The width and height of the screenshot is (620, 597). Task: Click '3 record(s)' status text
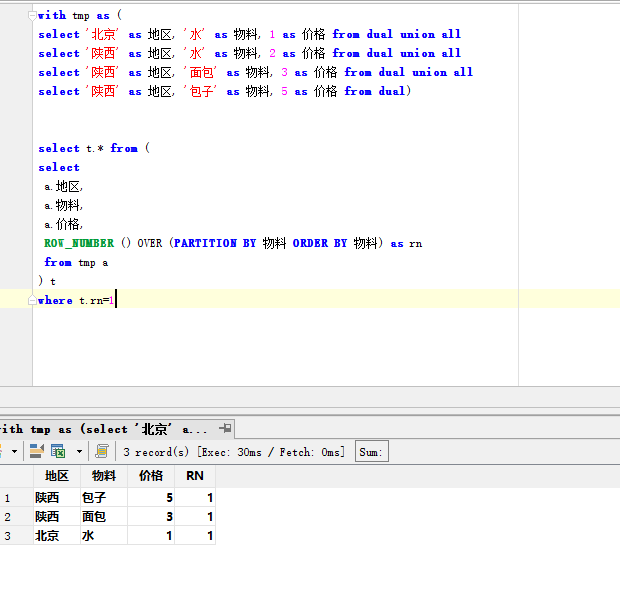pos(156,452)
